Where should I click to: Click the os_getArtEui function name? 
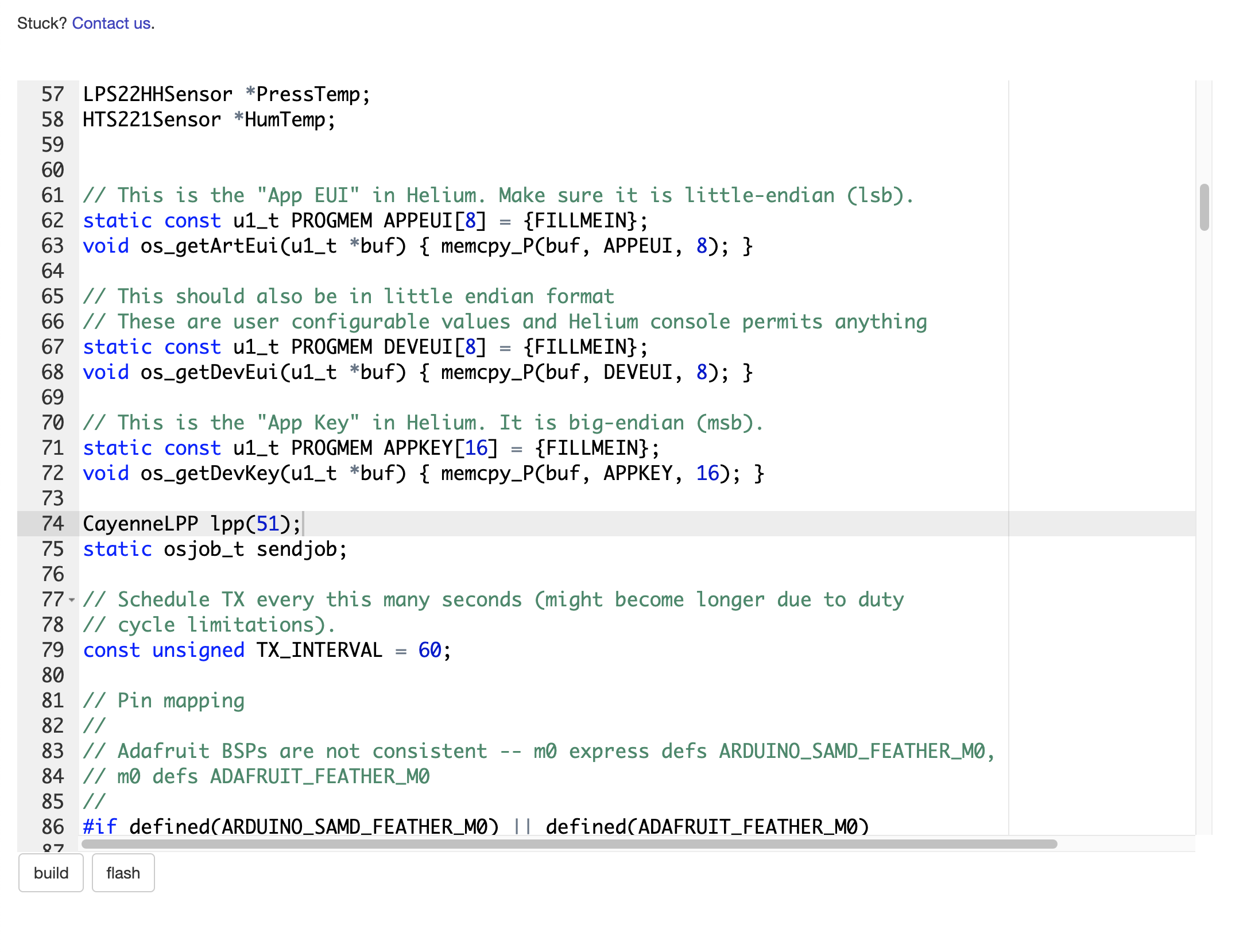210,246
